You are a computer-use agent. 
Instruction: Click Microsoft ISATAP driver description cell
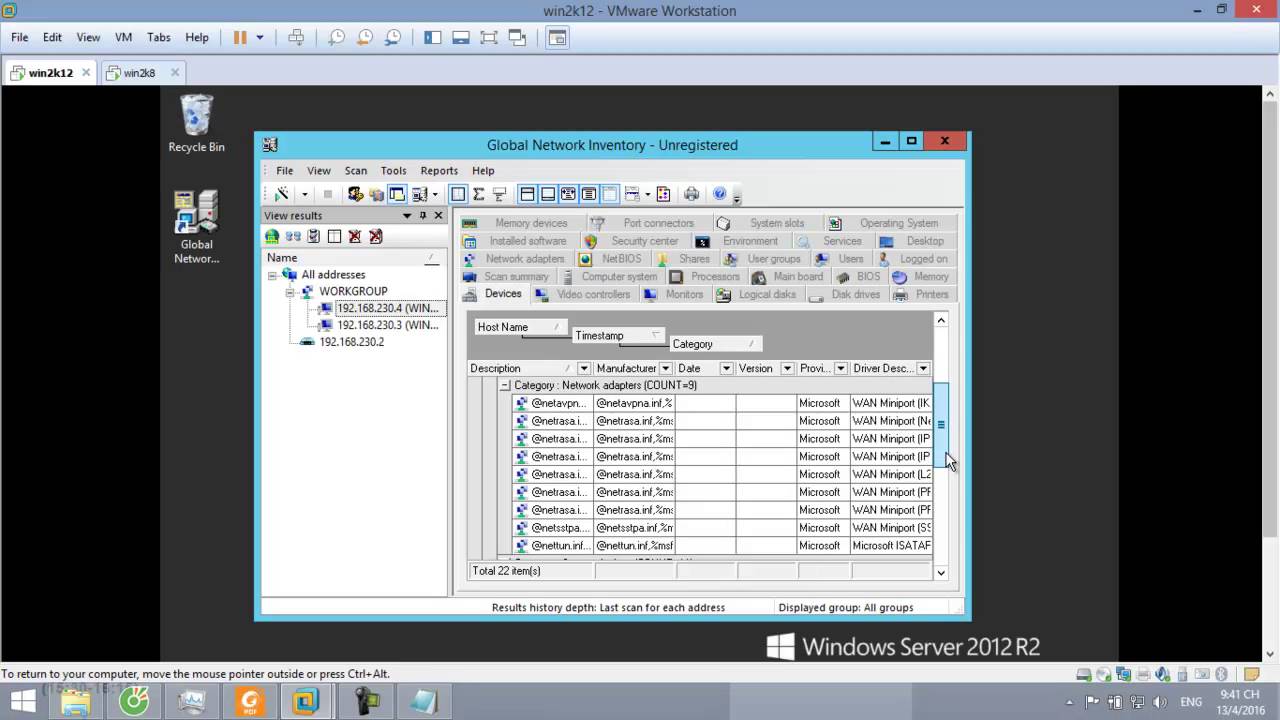[x=891, y=546]
